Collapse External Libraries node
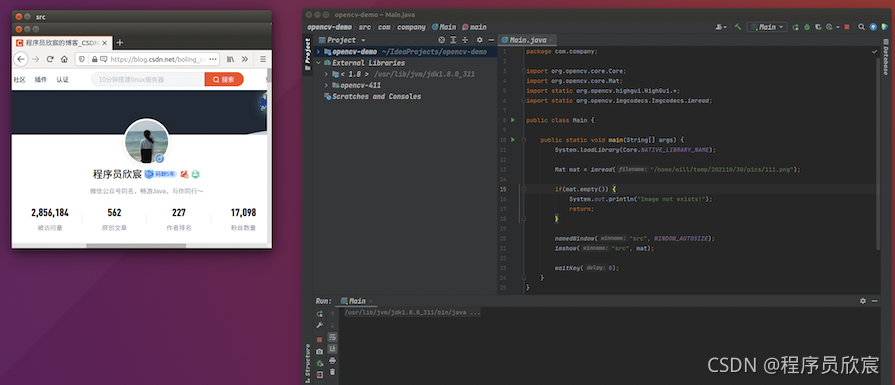 click(x=318, y=63)
